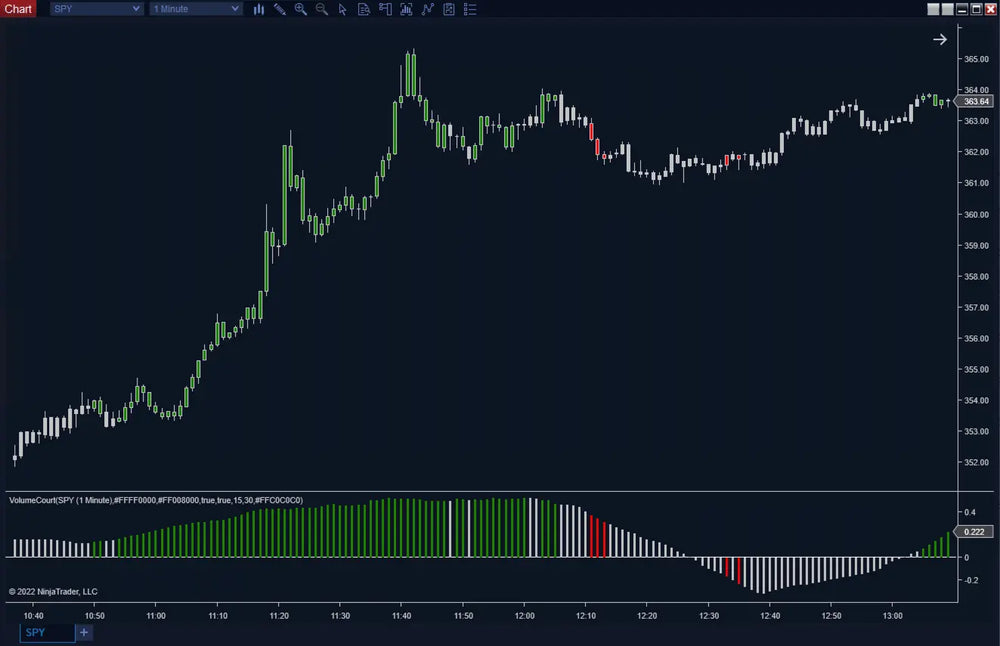Select the cursor pointer tool
1000x646 pixels.
(343, 9)
